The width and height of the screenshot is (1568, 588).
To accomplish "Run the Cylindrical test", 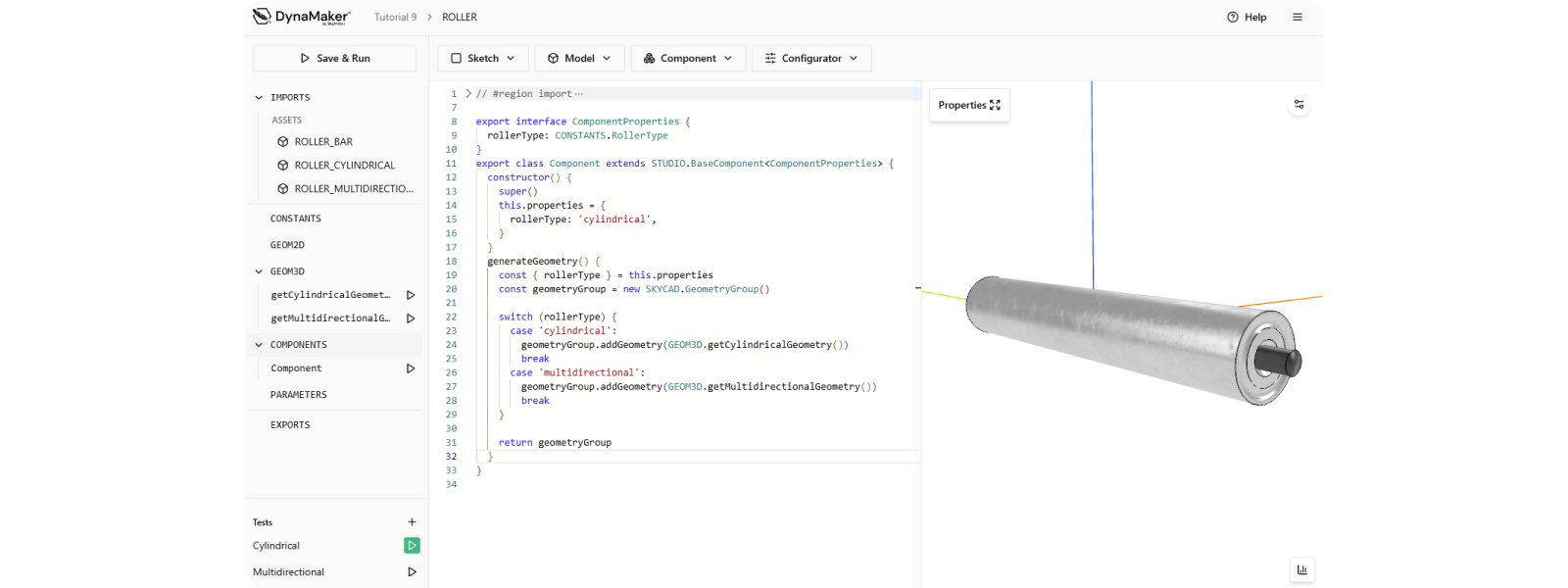I will (x=412, y=546).
